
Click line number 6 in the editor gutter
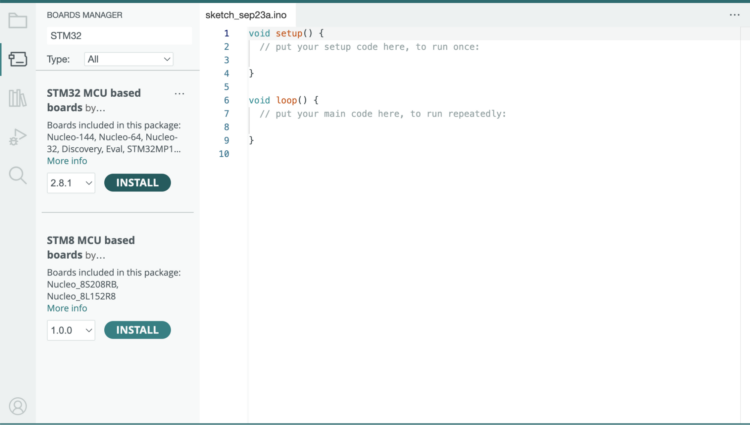pyautogui.click(x=226, y=100)
